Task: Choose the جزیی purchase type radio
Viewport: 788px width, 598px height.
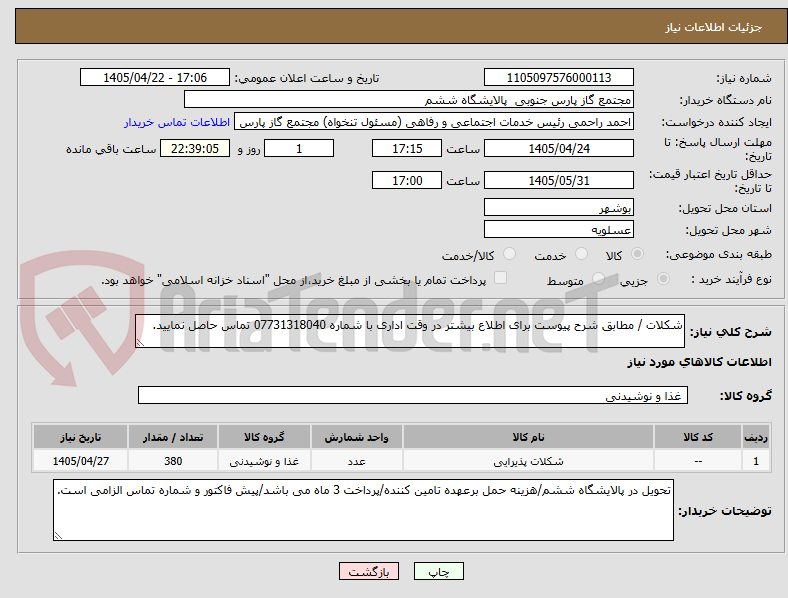Action: (x=663, y=278)
